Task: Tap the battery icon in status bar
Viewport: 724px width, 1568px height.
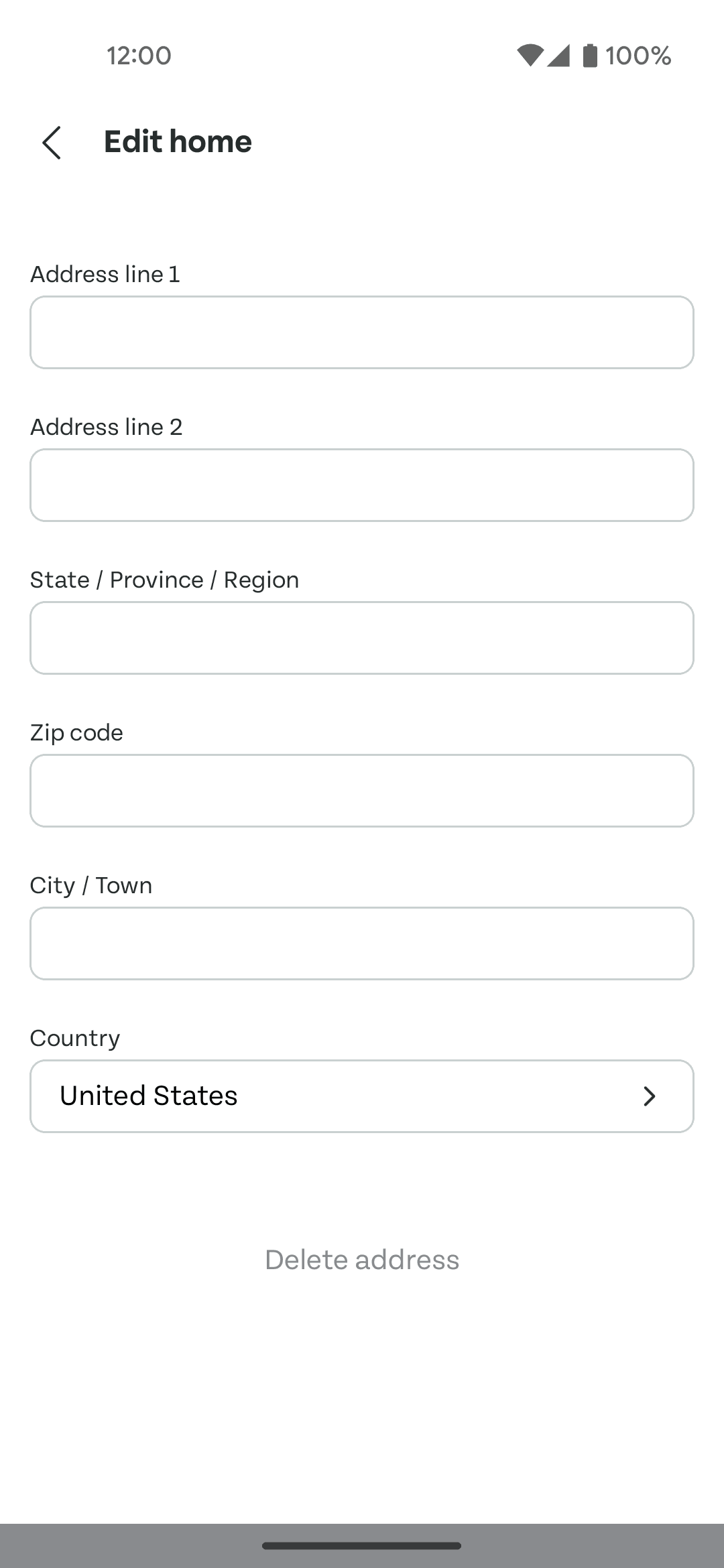Action: (x=590, y=55)
